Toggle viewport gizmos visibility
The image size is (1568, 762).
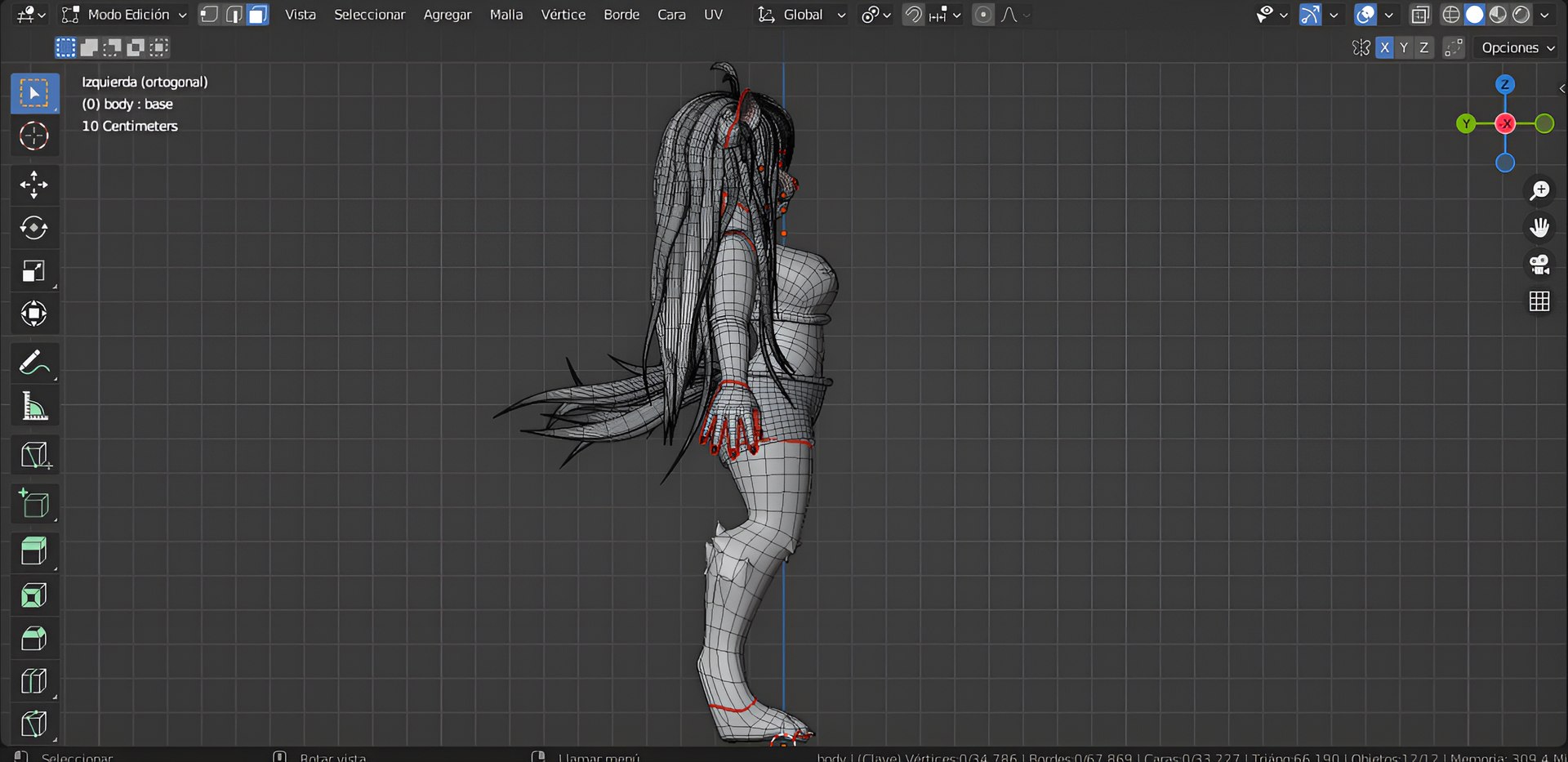[x=1310, y=15]
